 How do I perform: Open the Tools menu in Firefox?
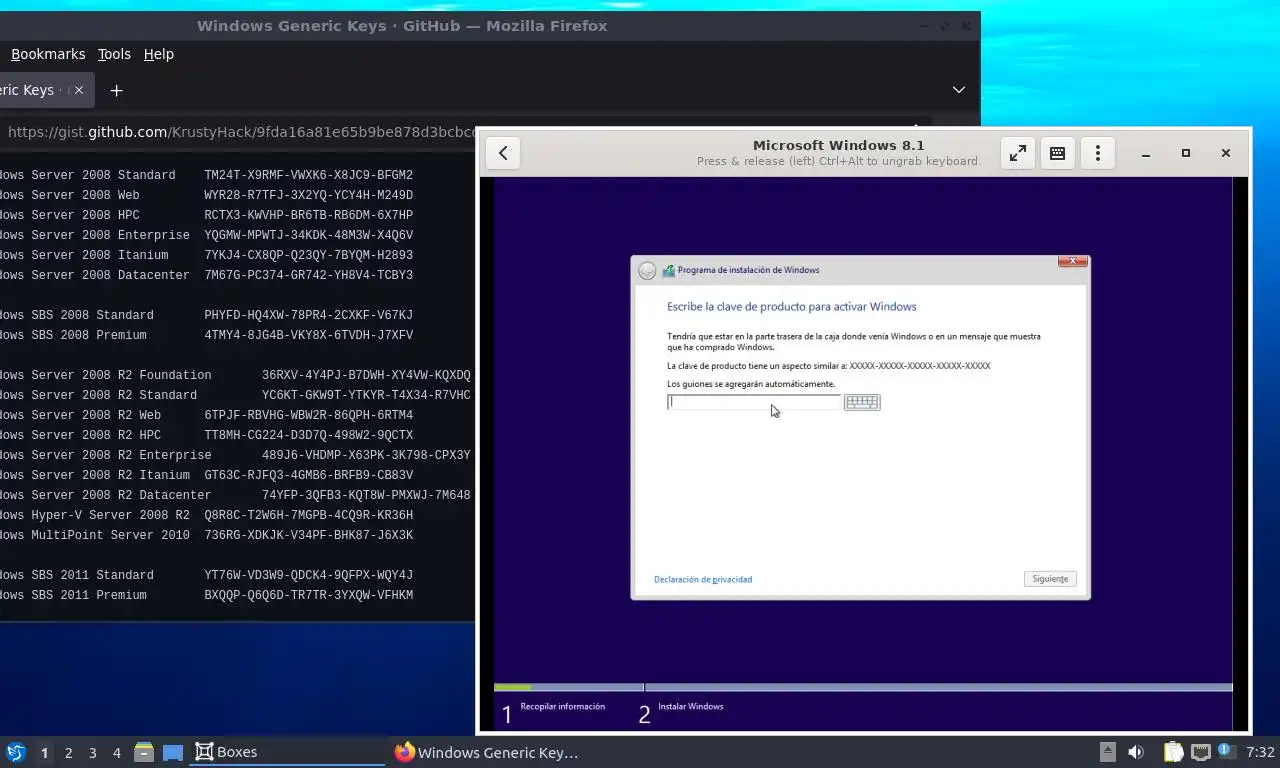point(114,54)
